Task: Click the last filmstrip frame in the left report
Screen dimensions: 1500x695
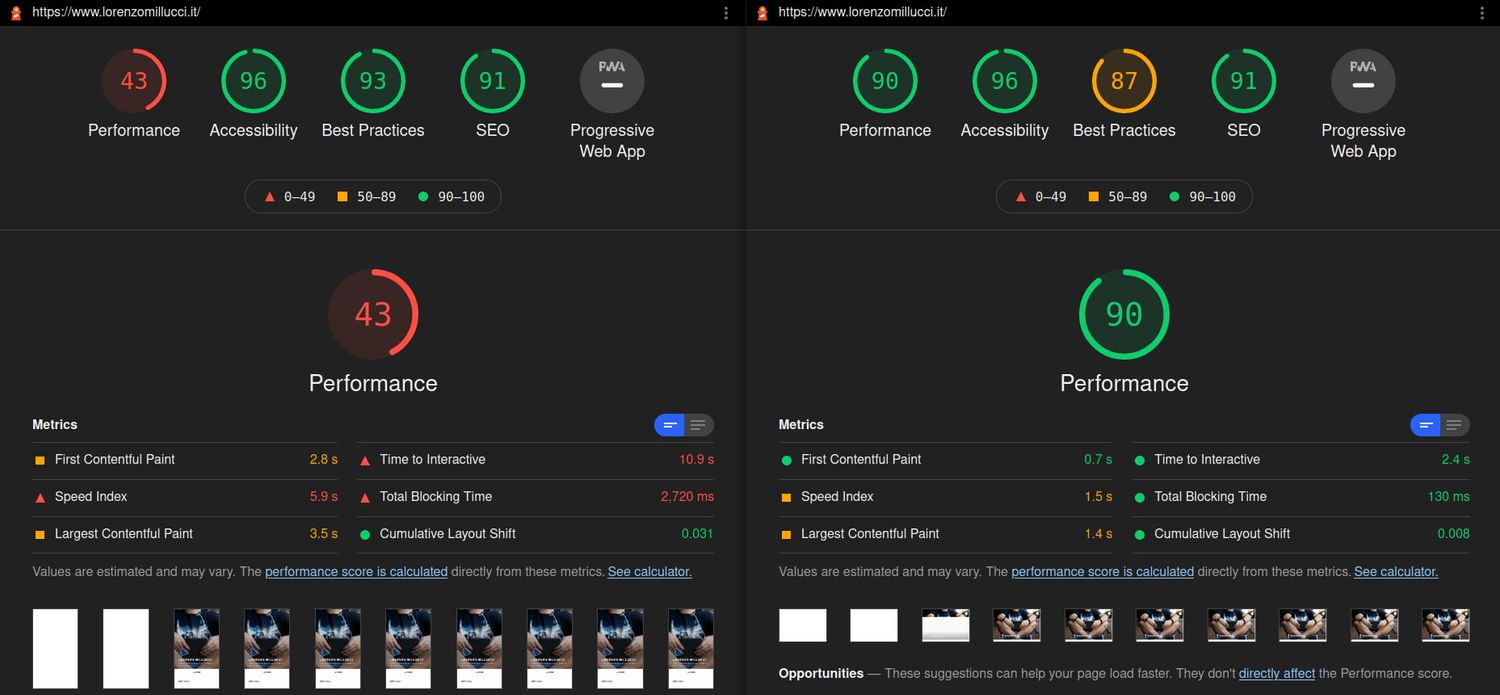Action: point(691,649)
